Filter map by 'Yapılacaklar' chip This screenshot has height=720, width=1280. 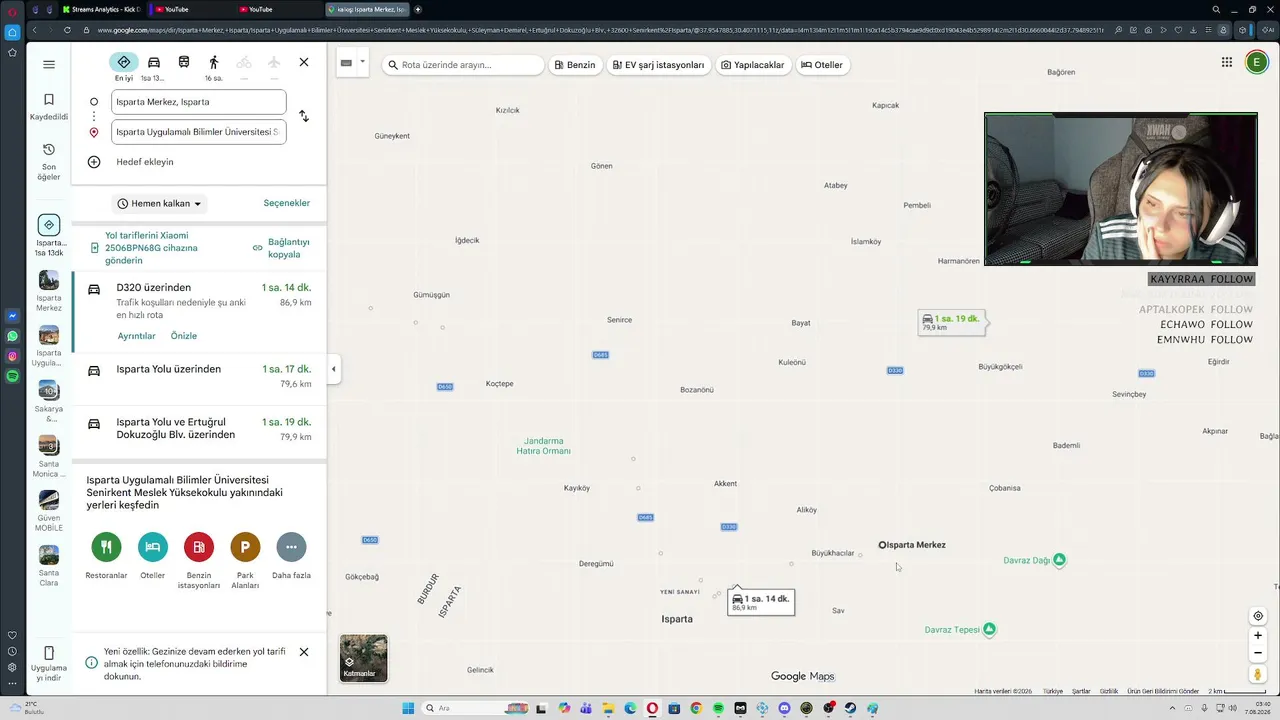pyautogui.click(x=753, y=65)
